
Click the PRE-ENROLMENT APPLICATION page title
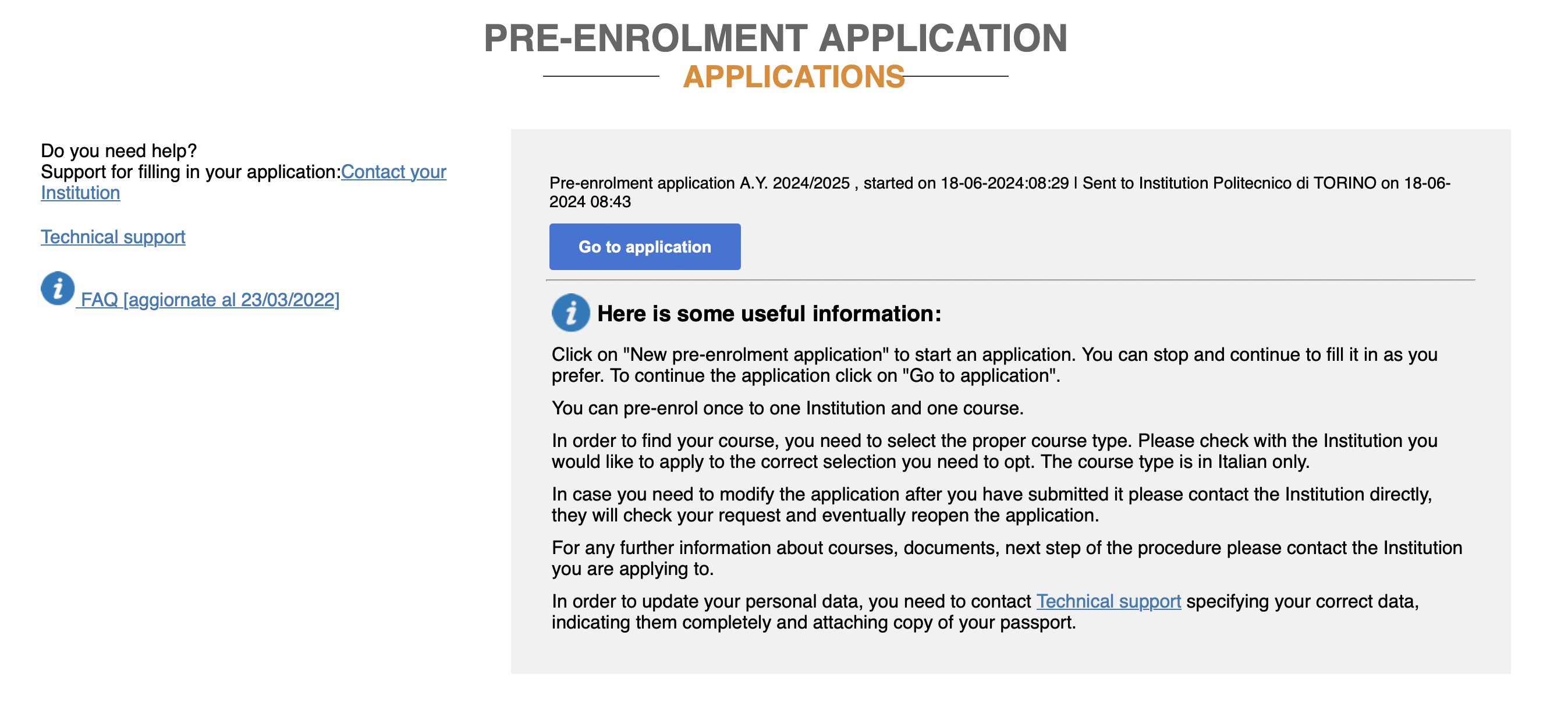[775, 38]
